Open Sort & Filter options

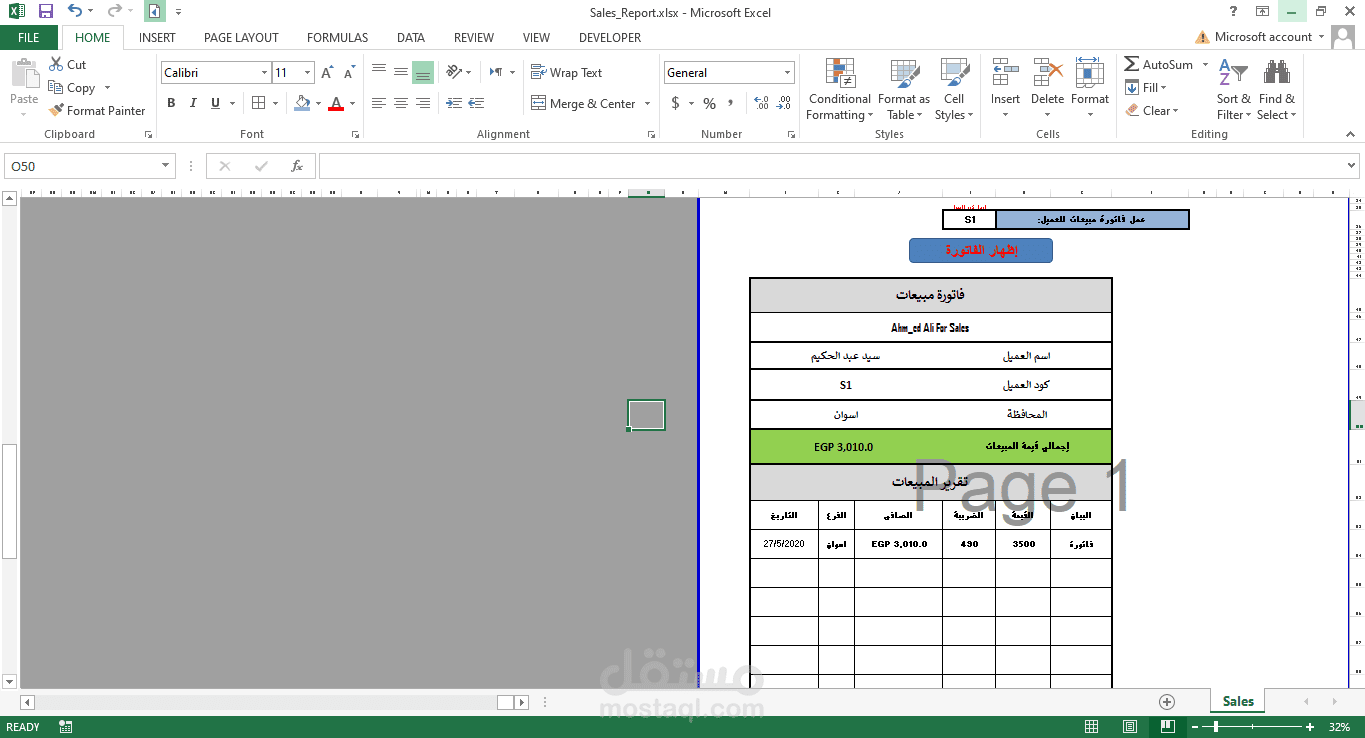1233,90
